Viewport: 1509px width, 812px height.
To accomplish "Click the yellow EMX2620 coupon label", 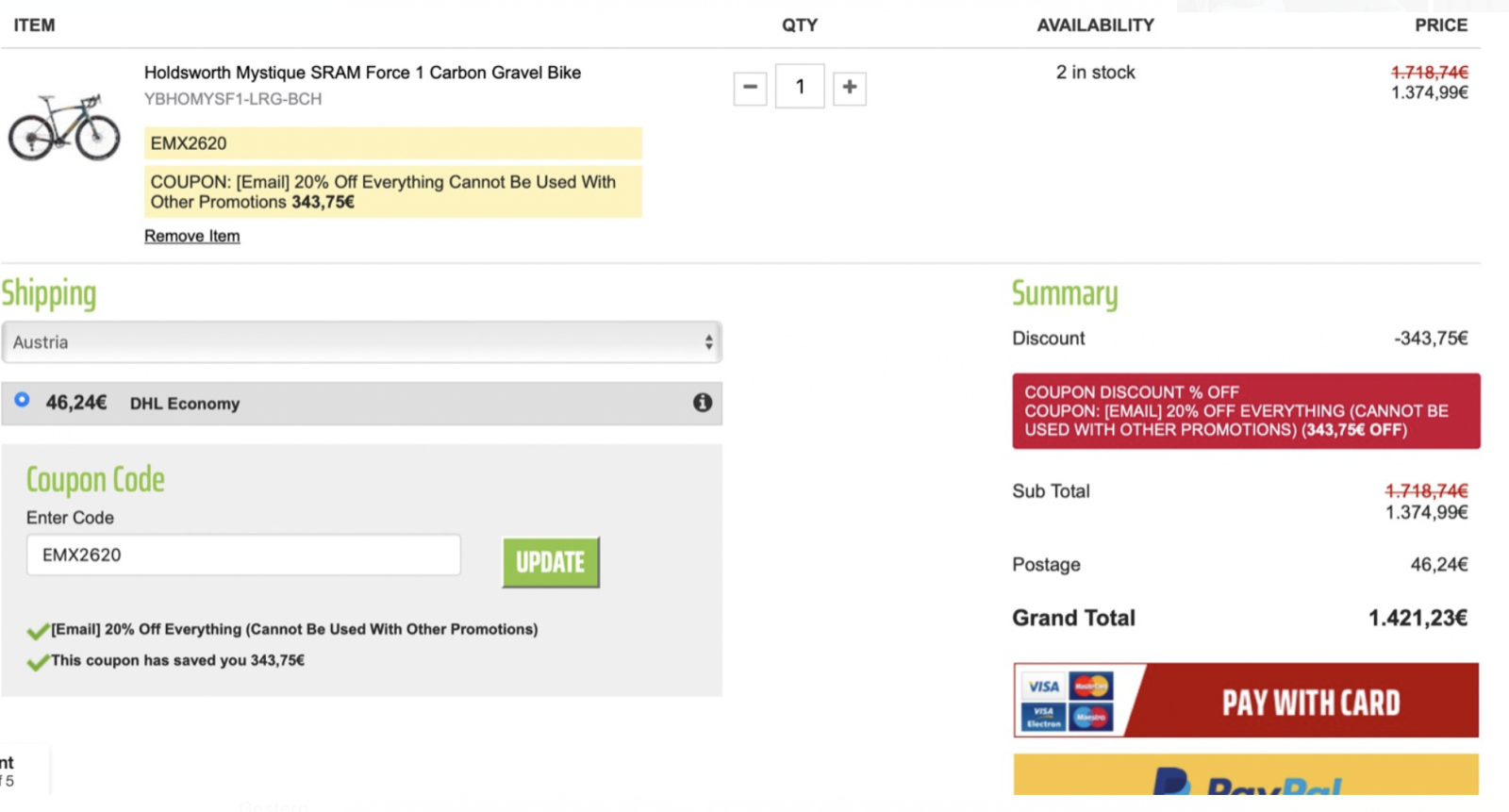I will 392,143.
